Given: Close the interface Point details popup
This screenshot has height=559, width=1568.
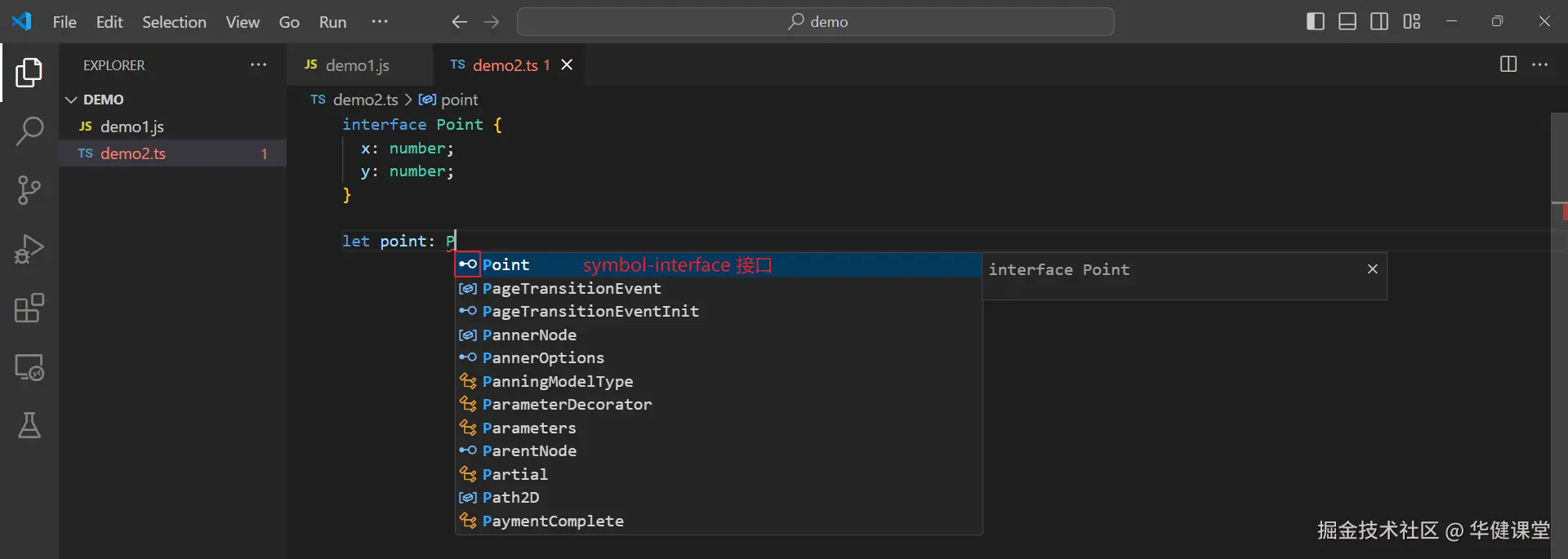Looking at the screenshot, I should [1373, 269].
